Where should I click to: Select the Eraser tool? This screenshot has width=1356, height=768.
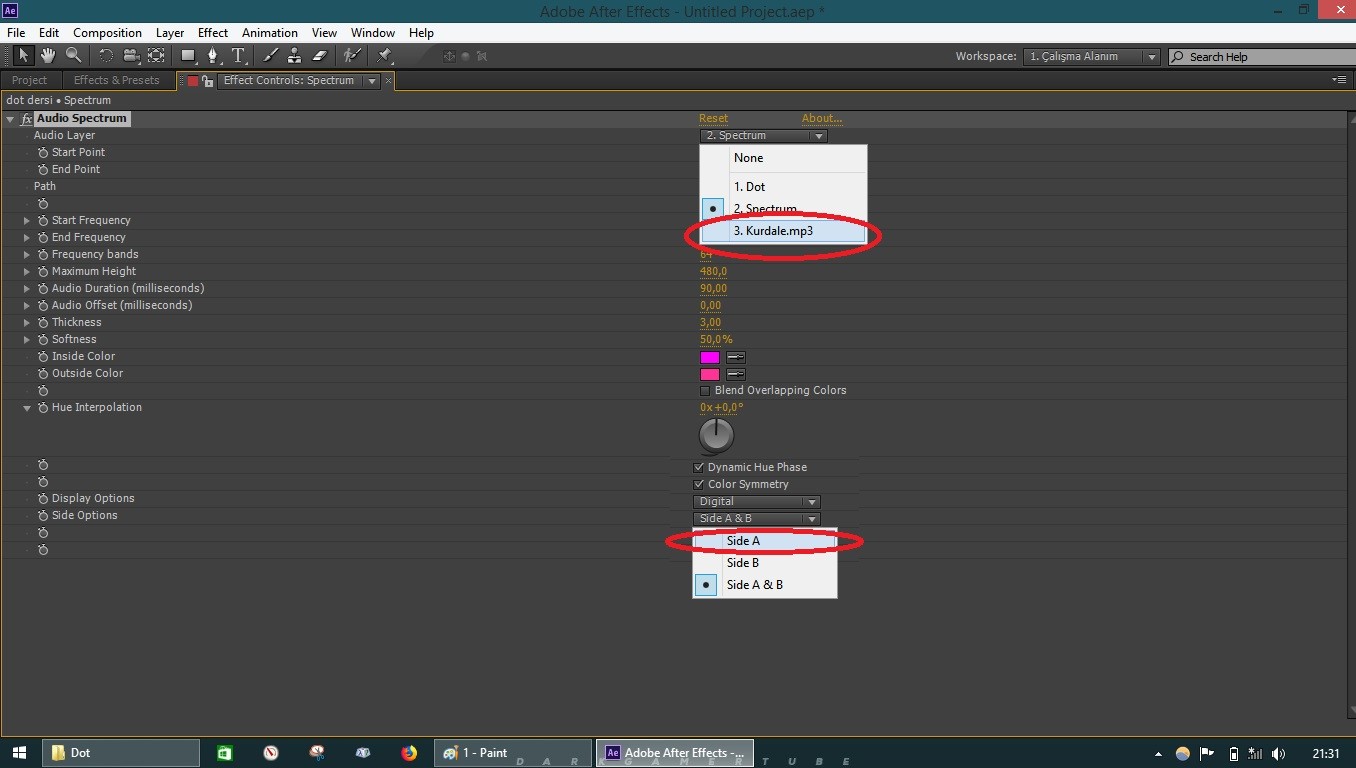(320, 56)
